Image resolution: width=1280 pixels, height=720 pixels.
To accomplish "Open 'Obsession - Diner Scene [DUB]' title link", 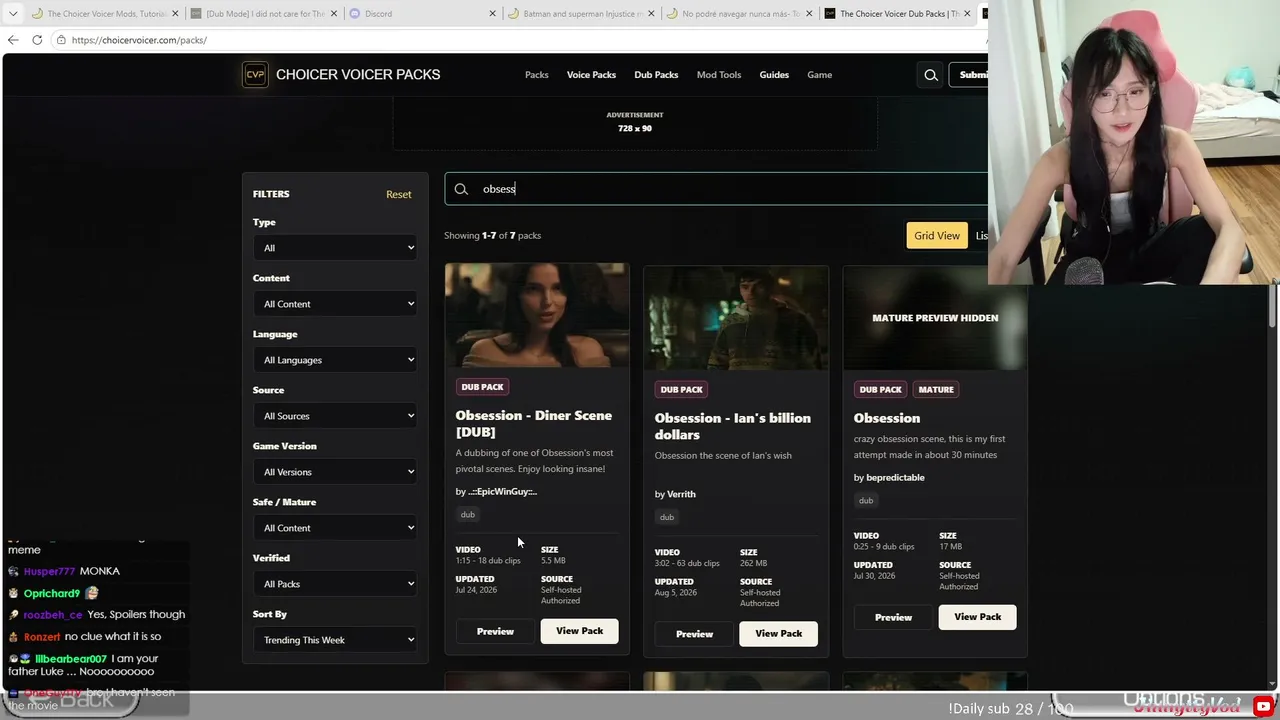I will (534, 424).
